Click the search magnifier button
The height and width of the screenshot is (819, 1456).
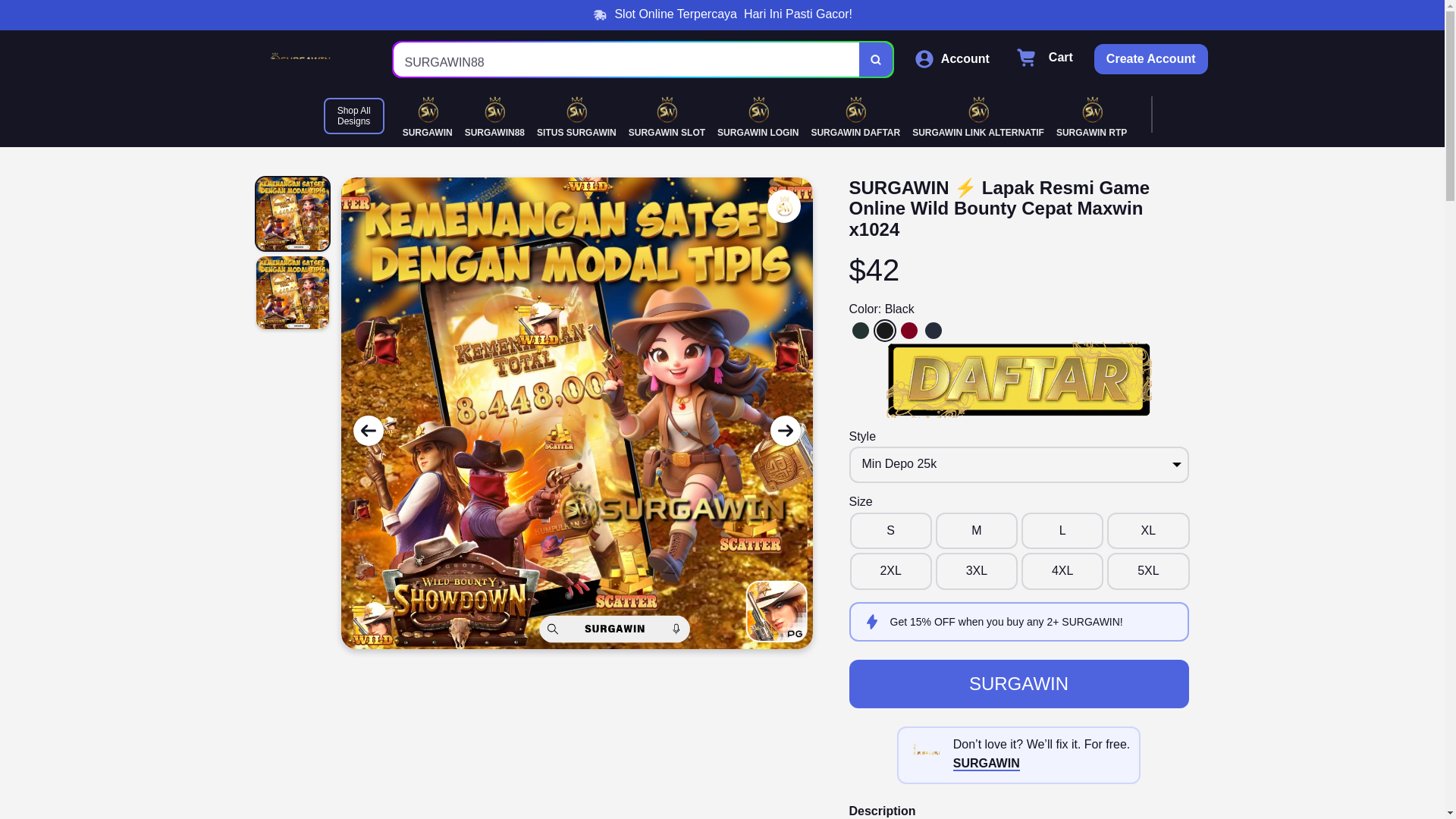tap(875, 60)
